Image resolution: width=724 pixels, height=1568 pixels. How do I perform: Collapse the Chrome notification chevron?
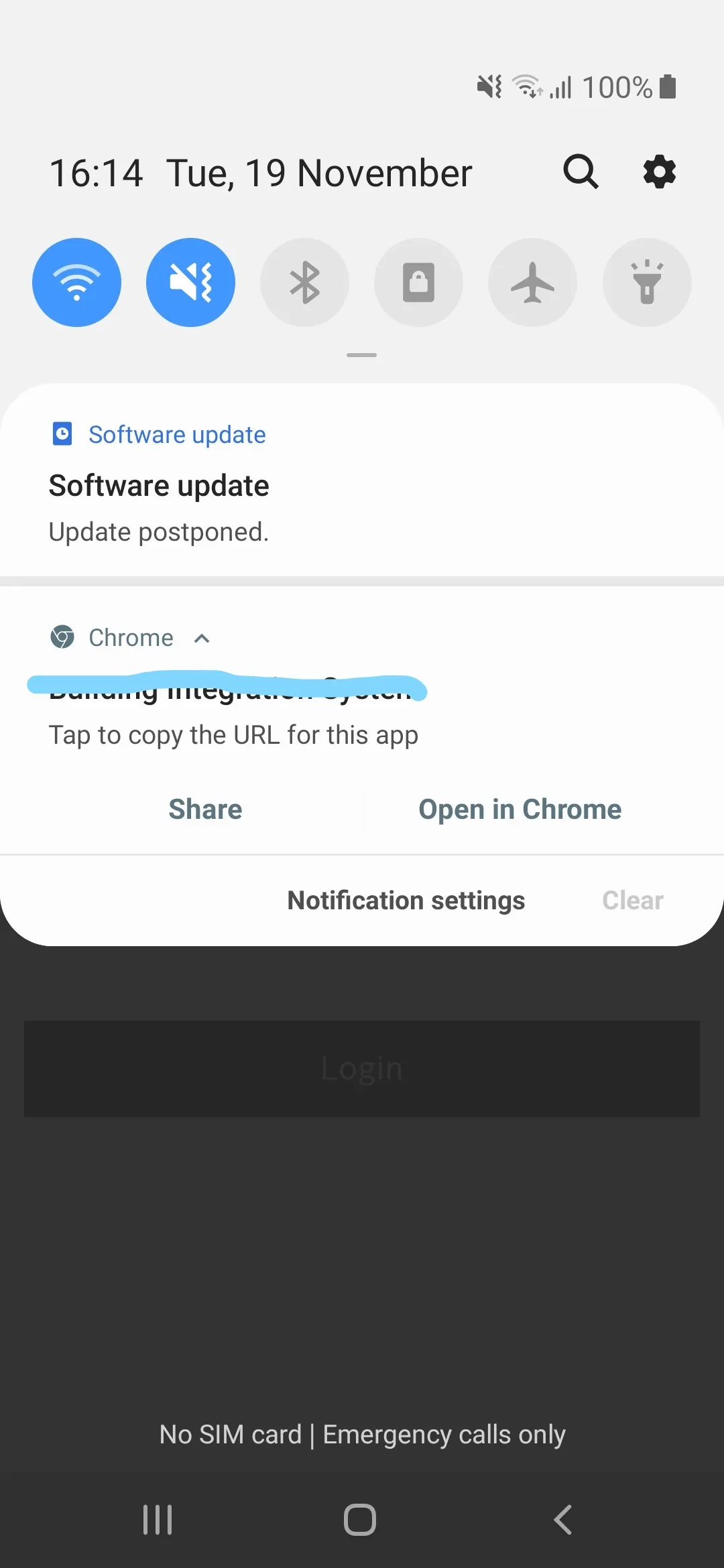[202, 639]
